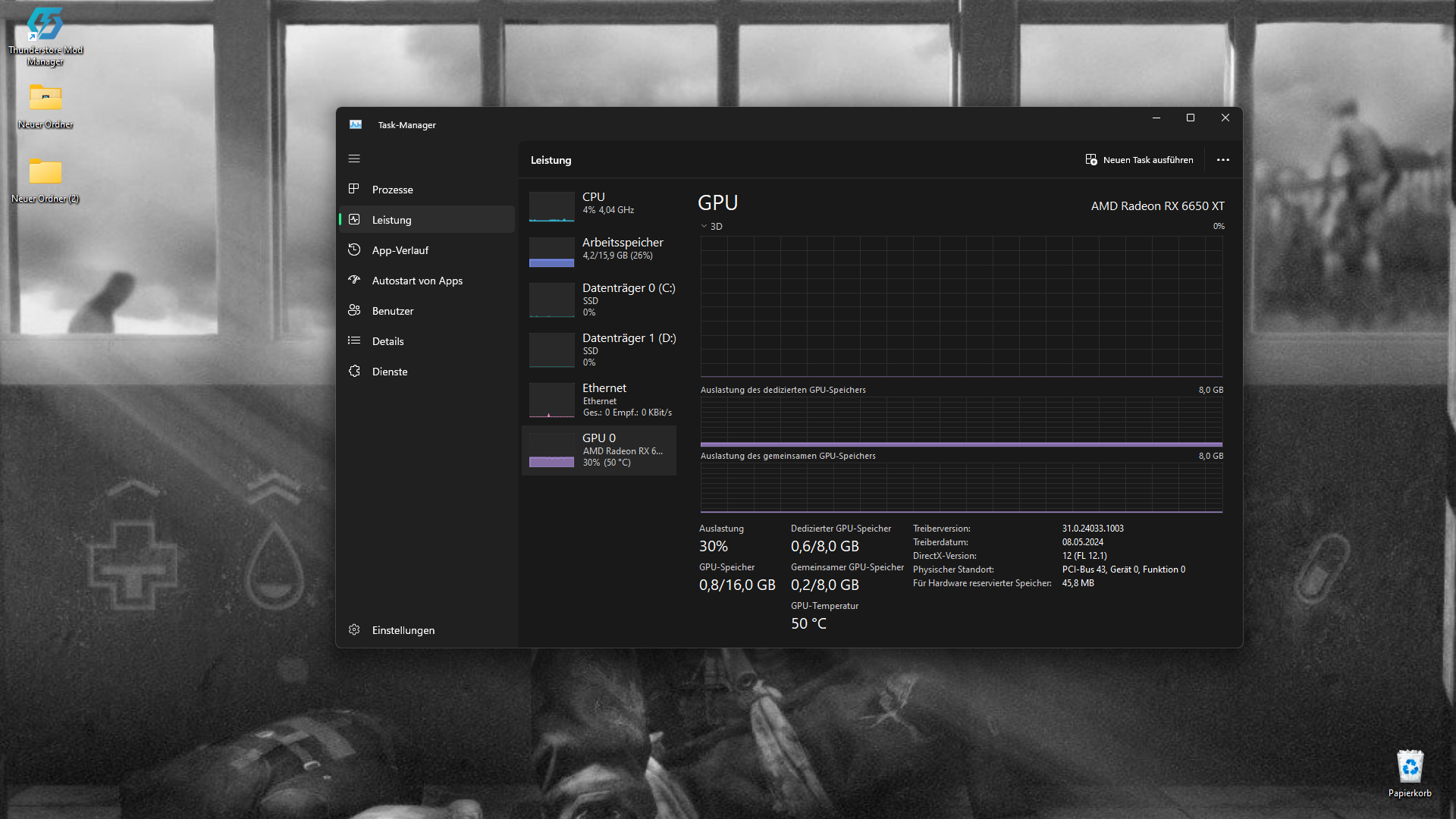Select the Dienste services icon

tap(354, 371)
